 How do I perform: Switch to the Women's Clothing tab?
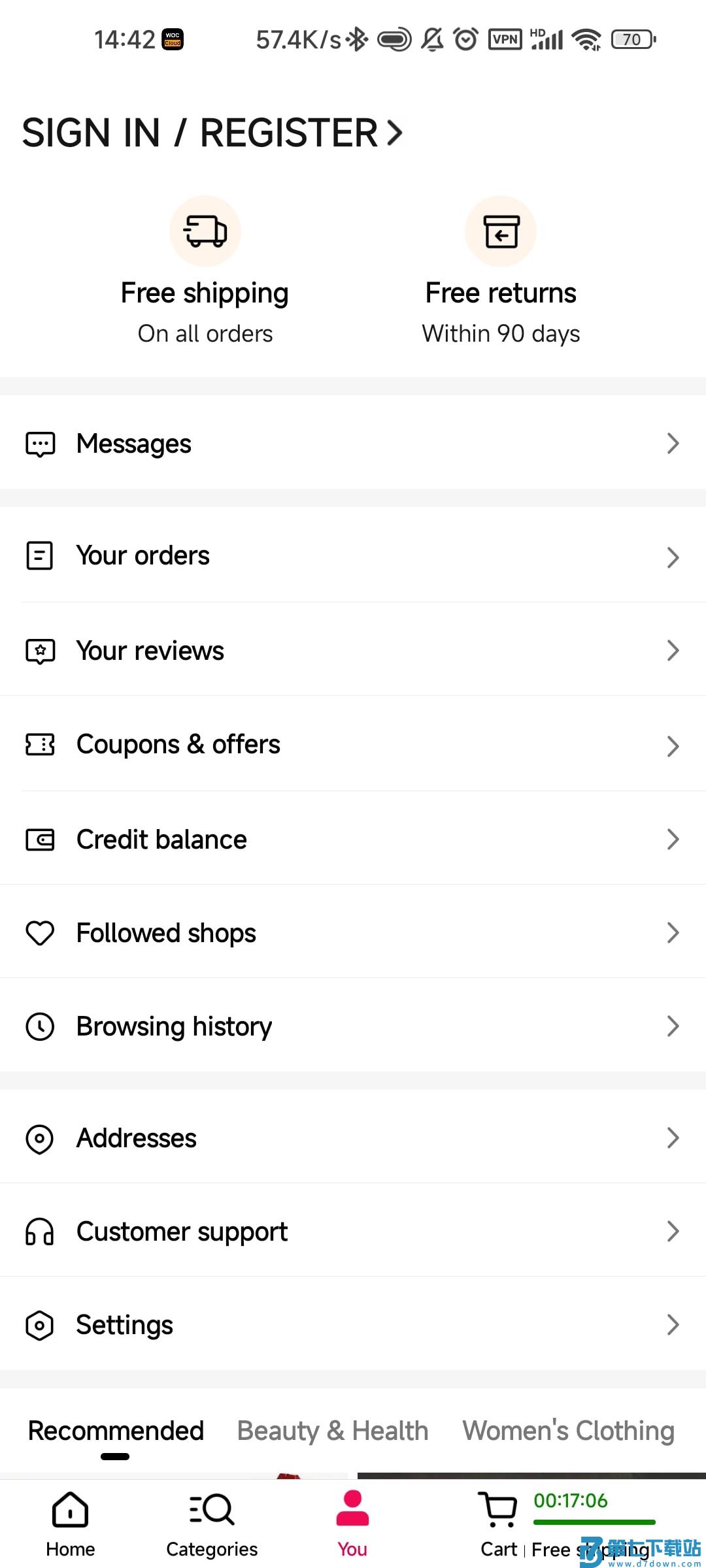coord(569,1431)
